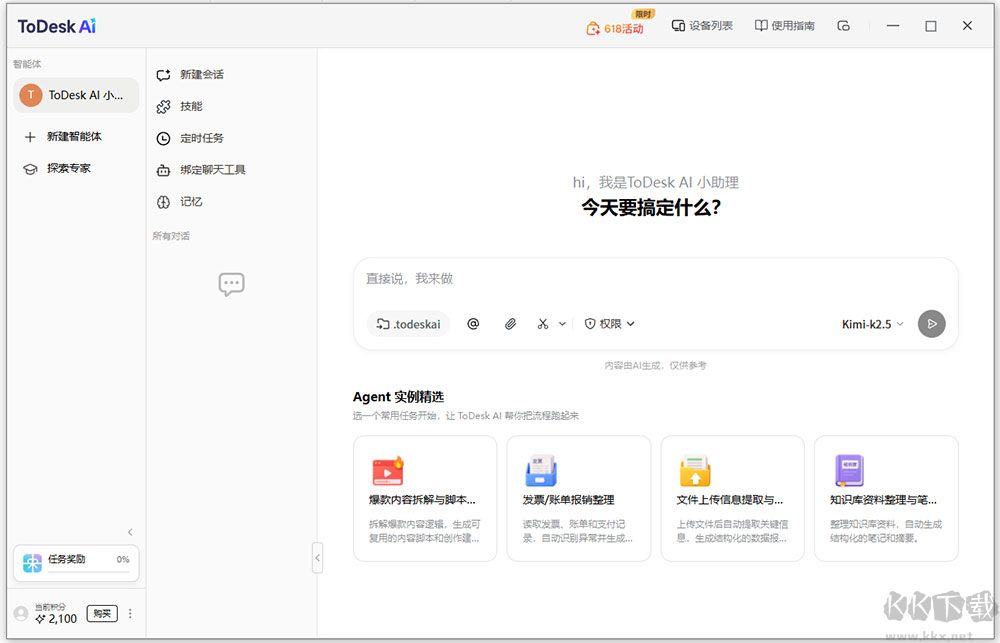Click the 智能体 section label
Screen dimensions: 1000x643
(x=27, y=64)
